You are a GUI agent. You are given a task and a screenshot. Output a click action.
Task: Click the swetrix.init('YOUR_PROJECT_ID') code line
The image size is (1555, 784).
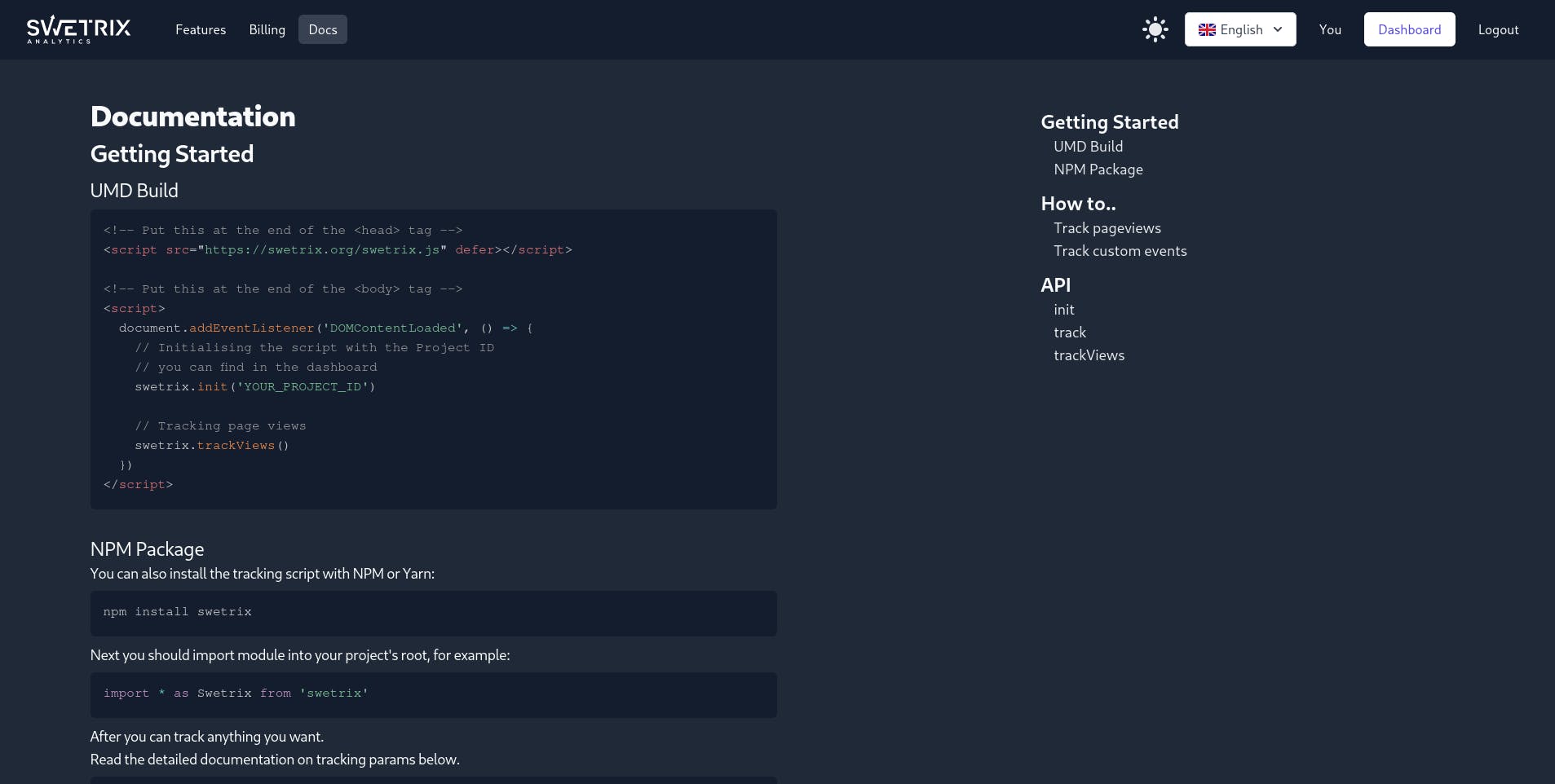254,387
